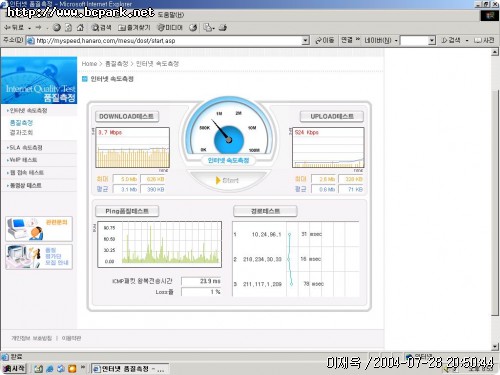Click route hop 10.24.96.1
This screenshot has width=500, height=375.
pyautogui.click(x=266, y=235)
